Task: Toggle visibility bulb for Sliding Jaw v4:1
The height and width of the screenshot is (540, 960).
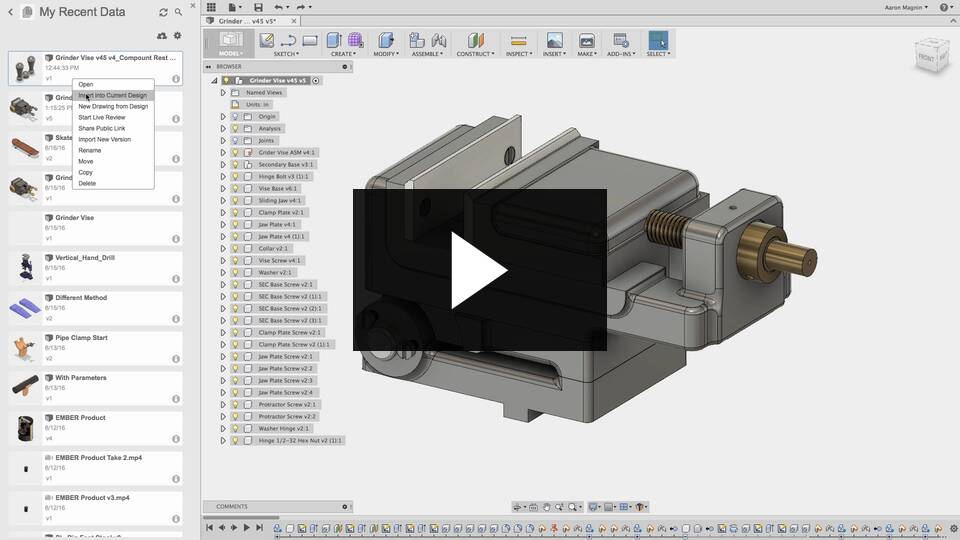Action: click(x=235, y=200)
